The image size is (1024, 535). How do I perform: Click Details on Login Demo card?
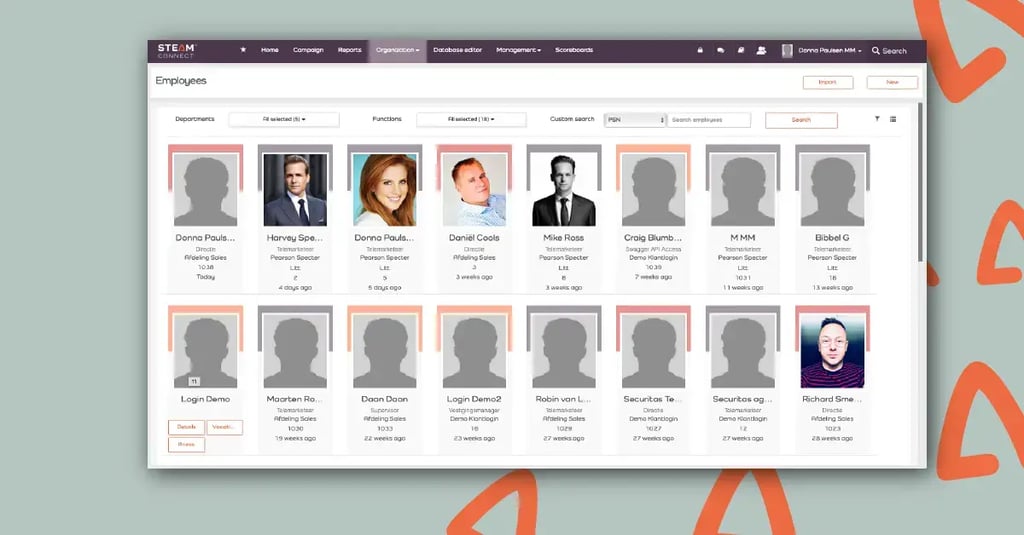186,427
